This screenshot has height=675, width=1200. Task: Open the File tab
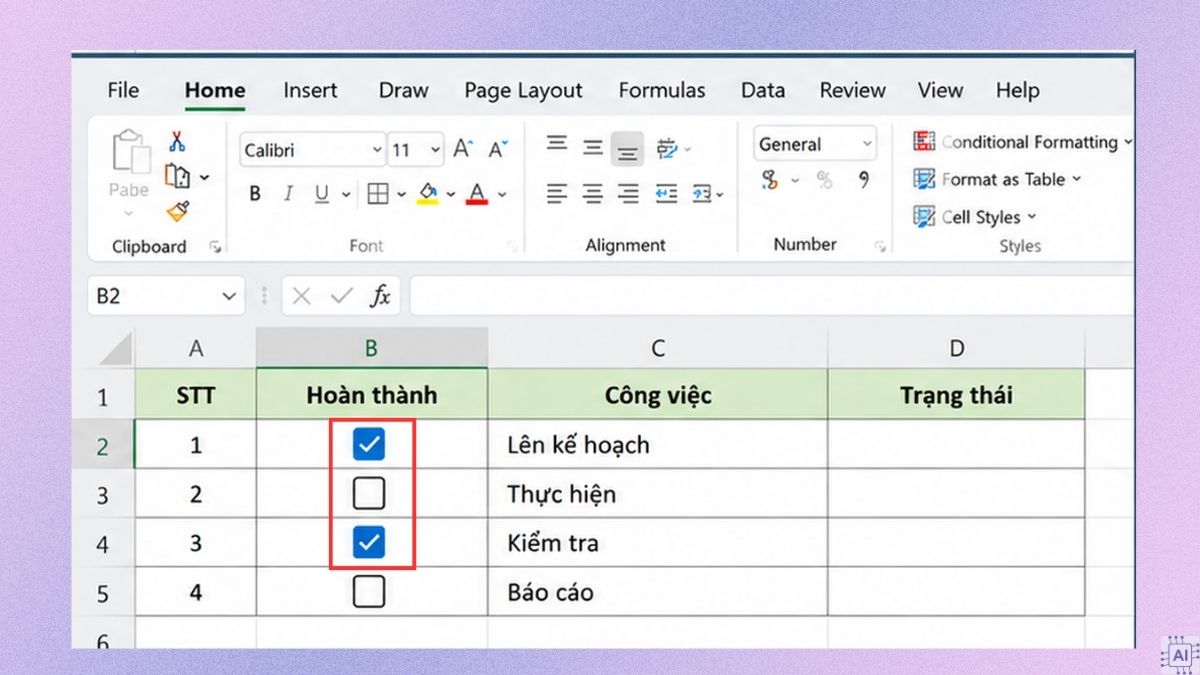tap(123, 90)
